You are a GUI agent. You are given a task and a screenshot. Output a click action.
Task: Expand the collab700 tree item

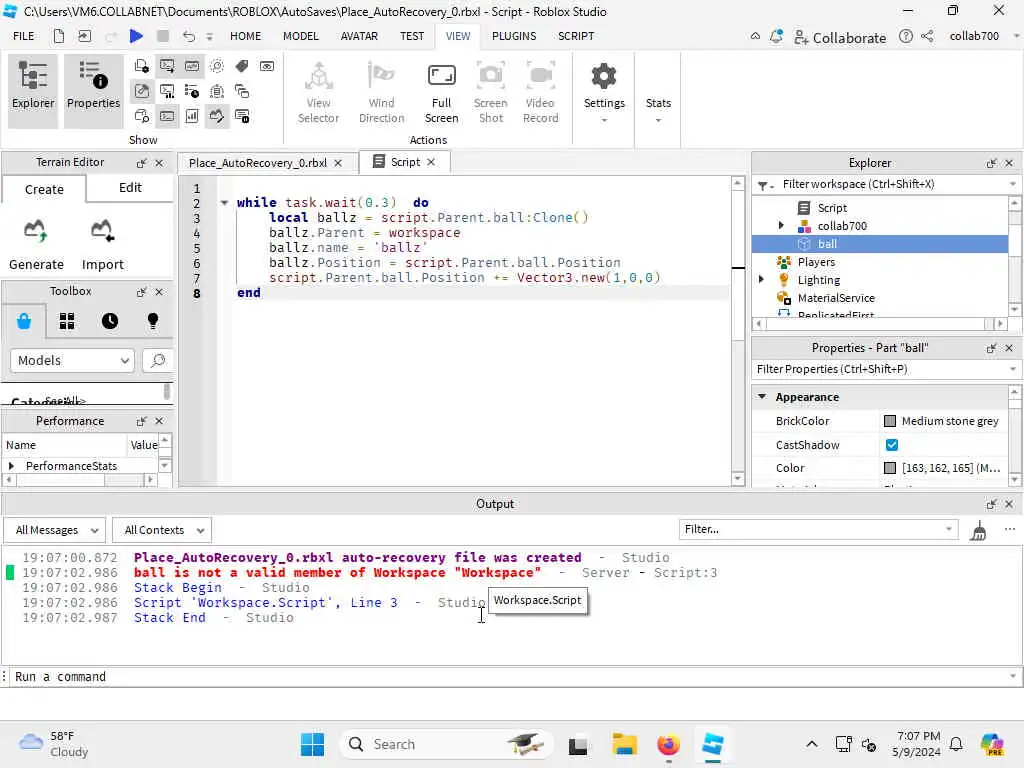[x=781, y=225]
